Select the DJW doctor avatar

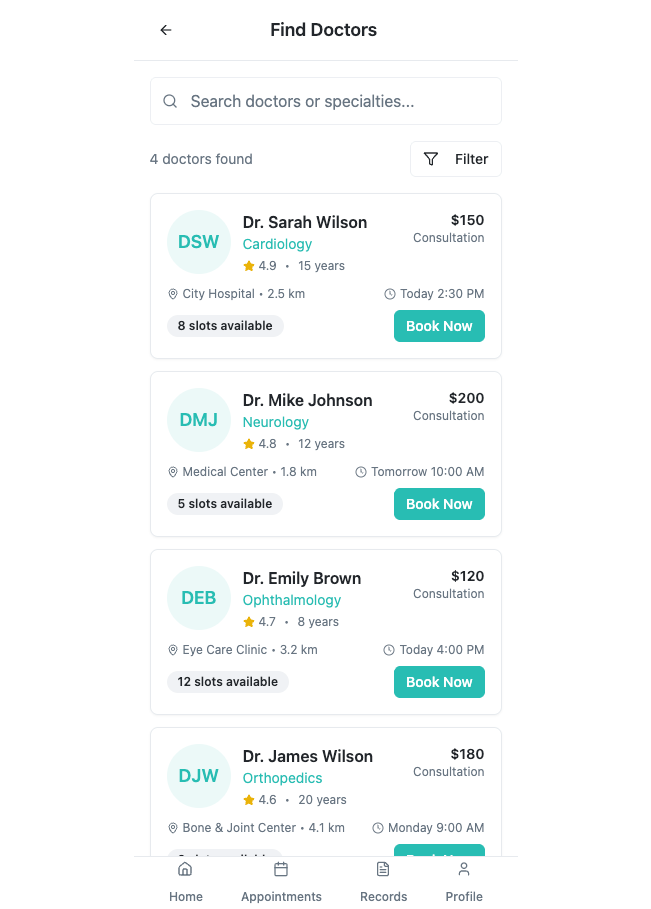(x=199, y=776)
